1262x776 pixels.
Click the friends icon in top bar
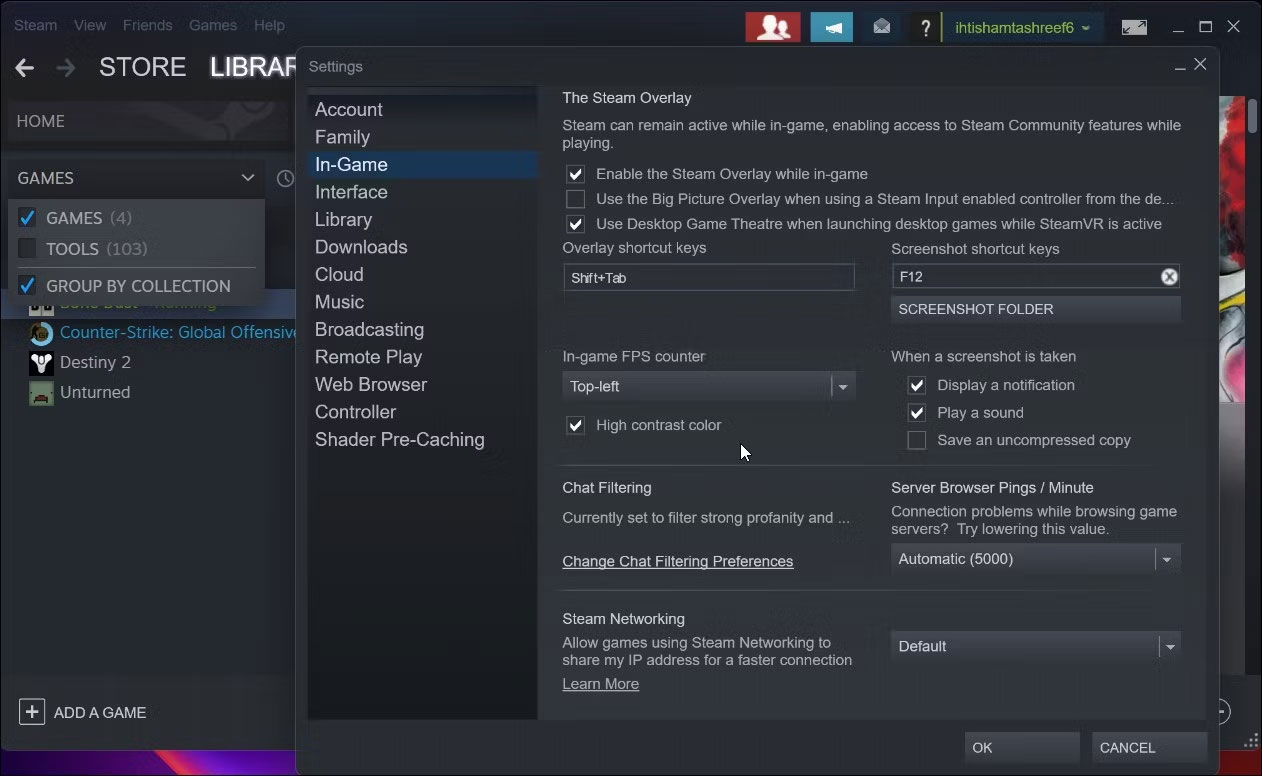[x=772, y=27]
